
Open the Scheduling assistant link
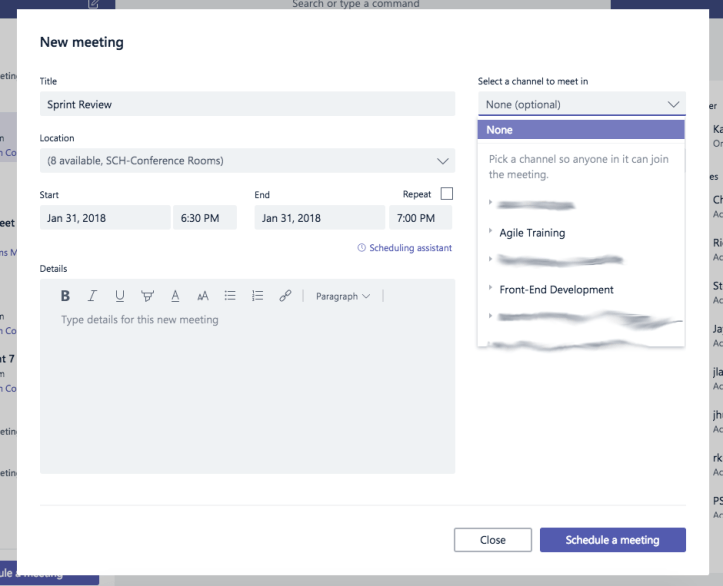pyautogui.click(x=404, y=248)
